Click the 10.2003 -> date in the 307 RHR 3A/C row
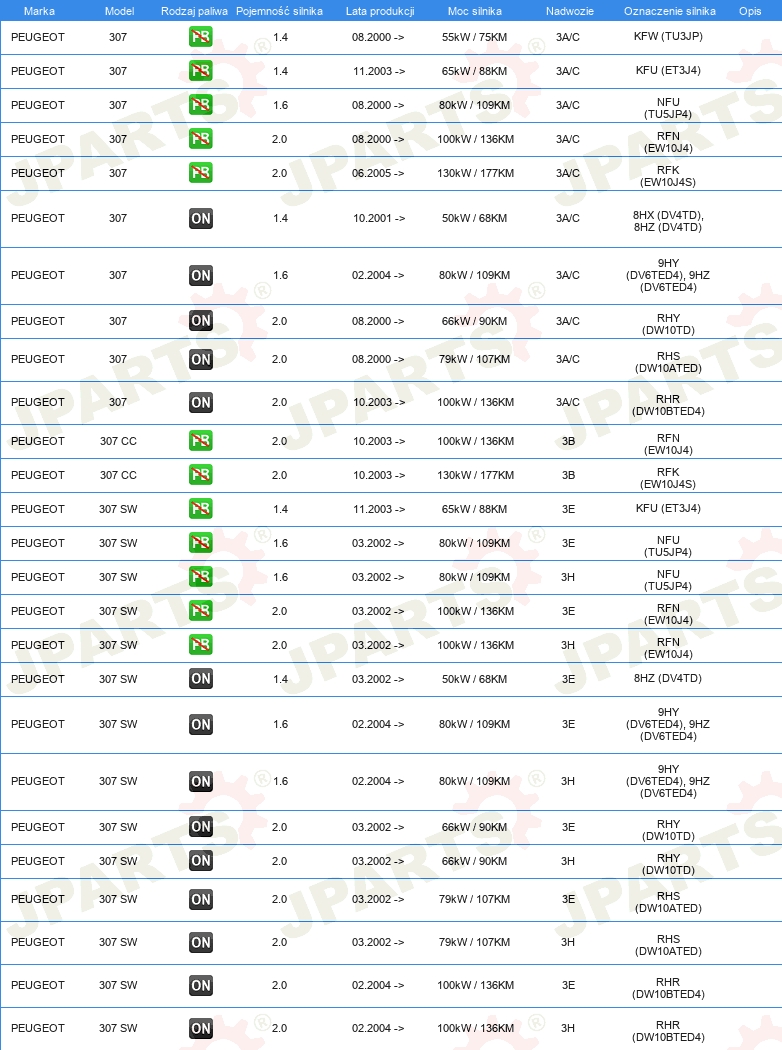This screenshot has width=782, height=1050. [x=378, y=402]
